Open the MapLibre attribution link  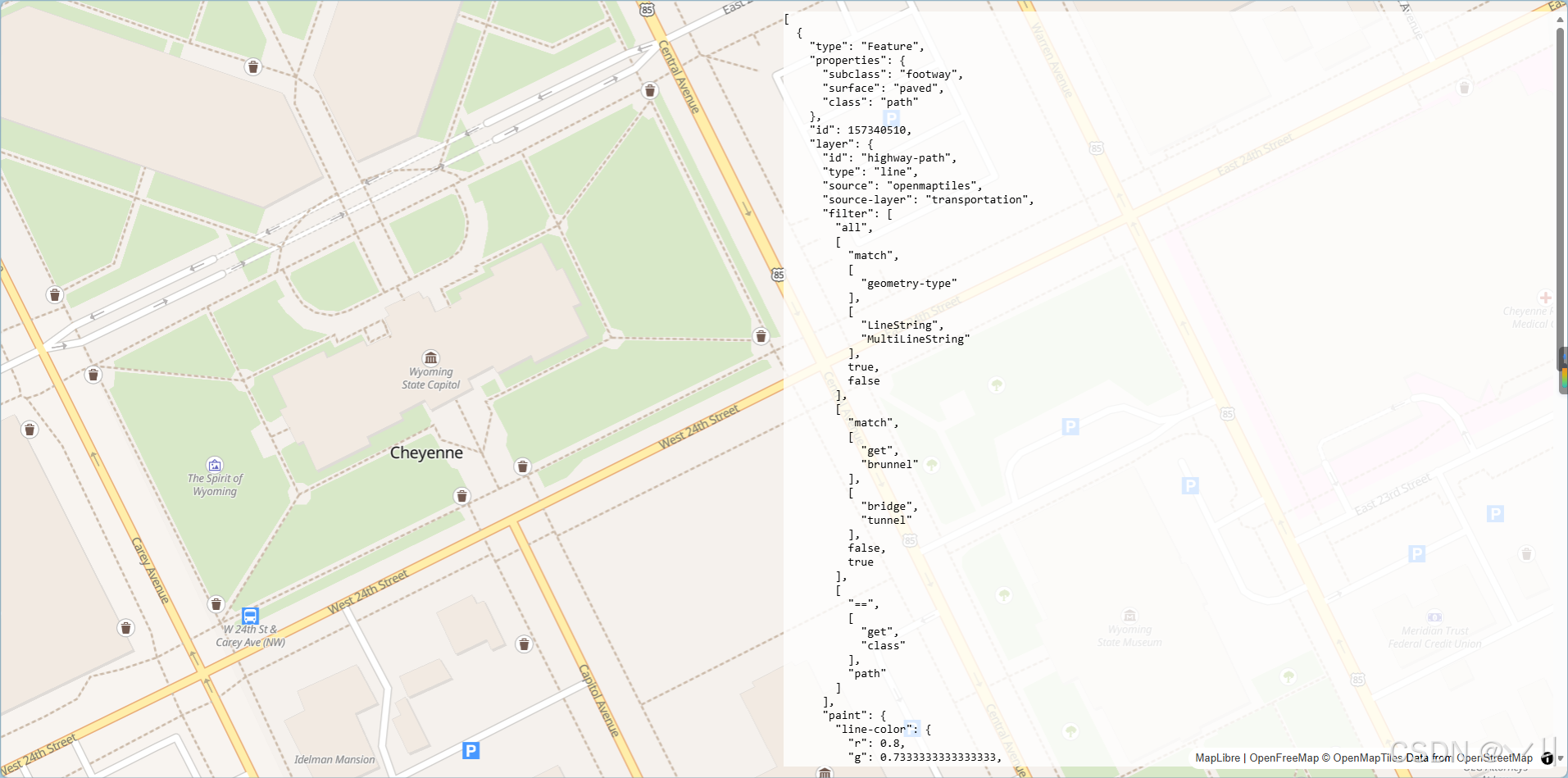(1217, 758)
